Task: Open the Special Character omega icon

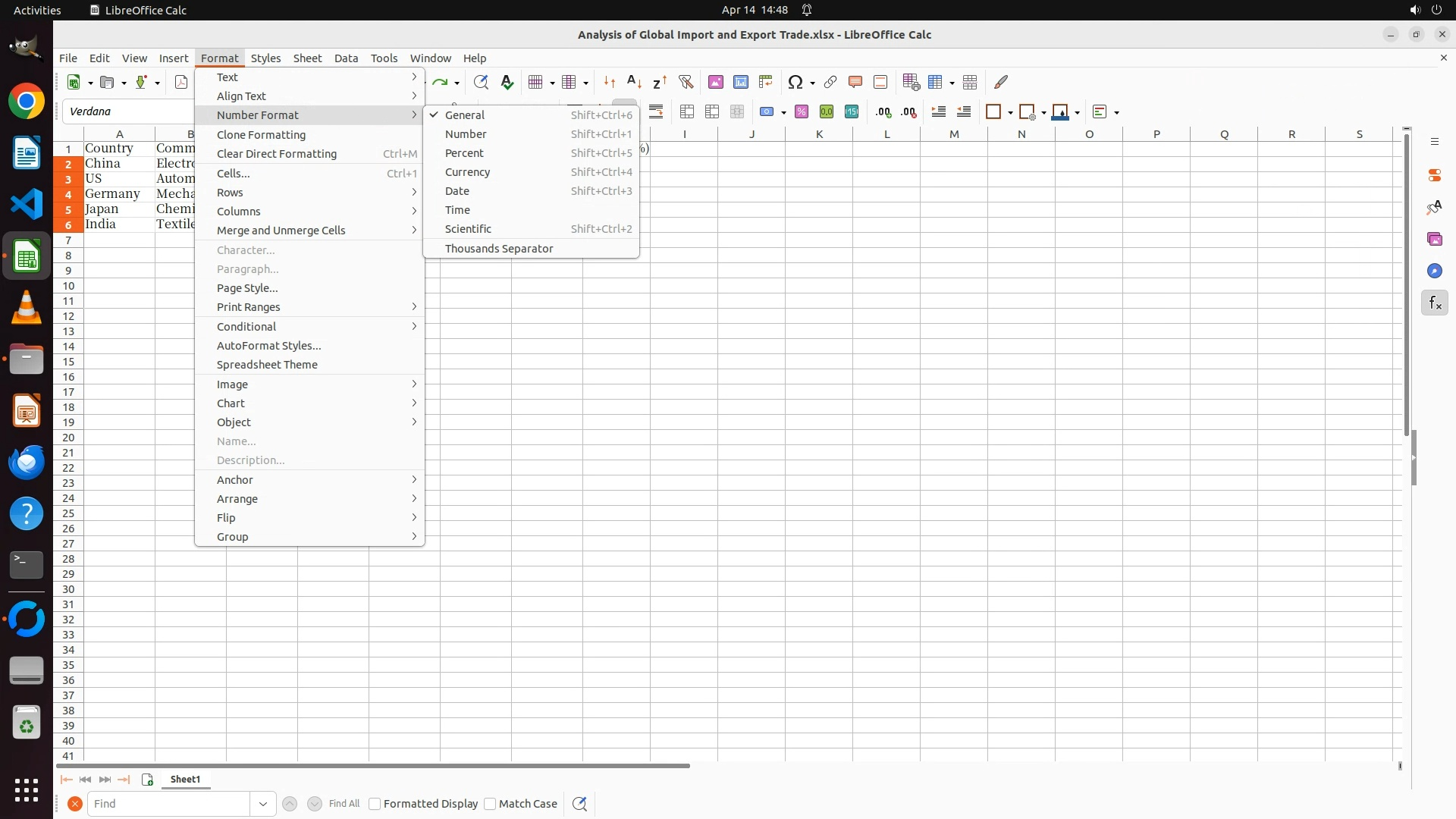Action: pos(795,82)
